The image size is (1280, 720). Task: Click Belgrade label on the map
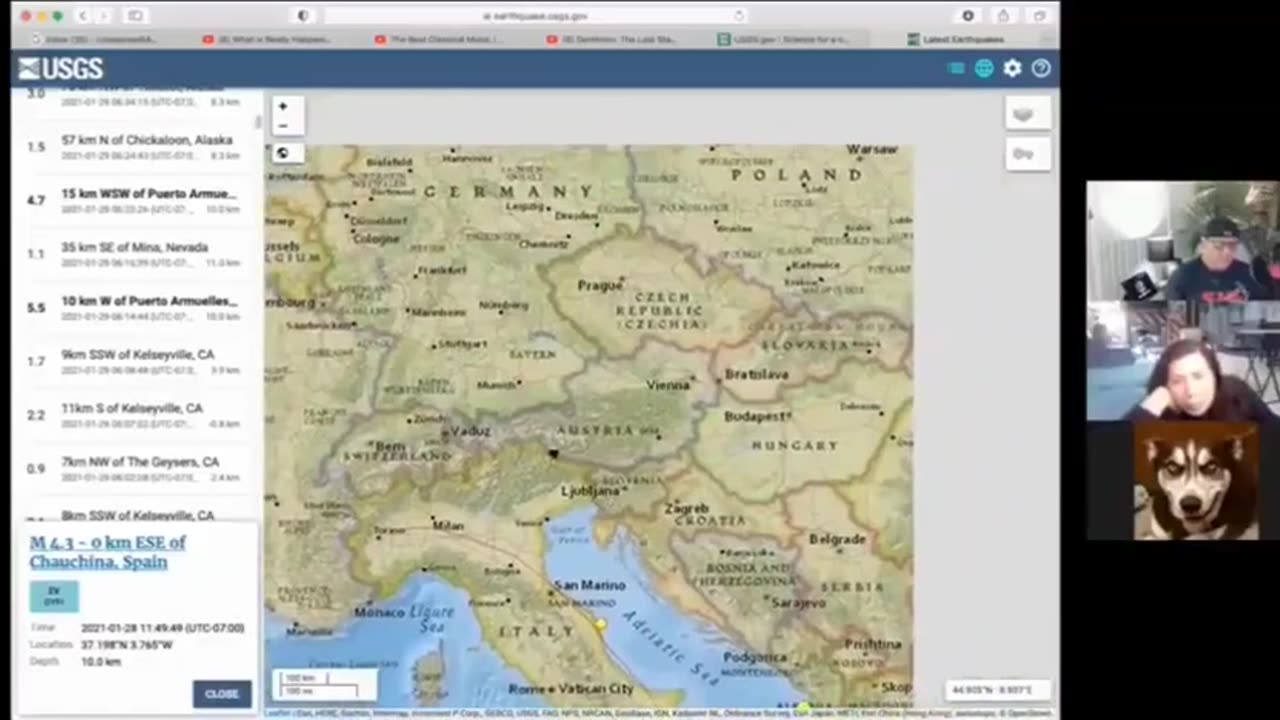coord(837,539)
